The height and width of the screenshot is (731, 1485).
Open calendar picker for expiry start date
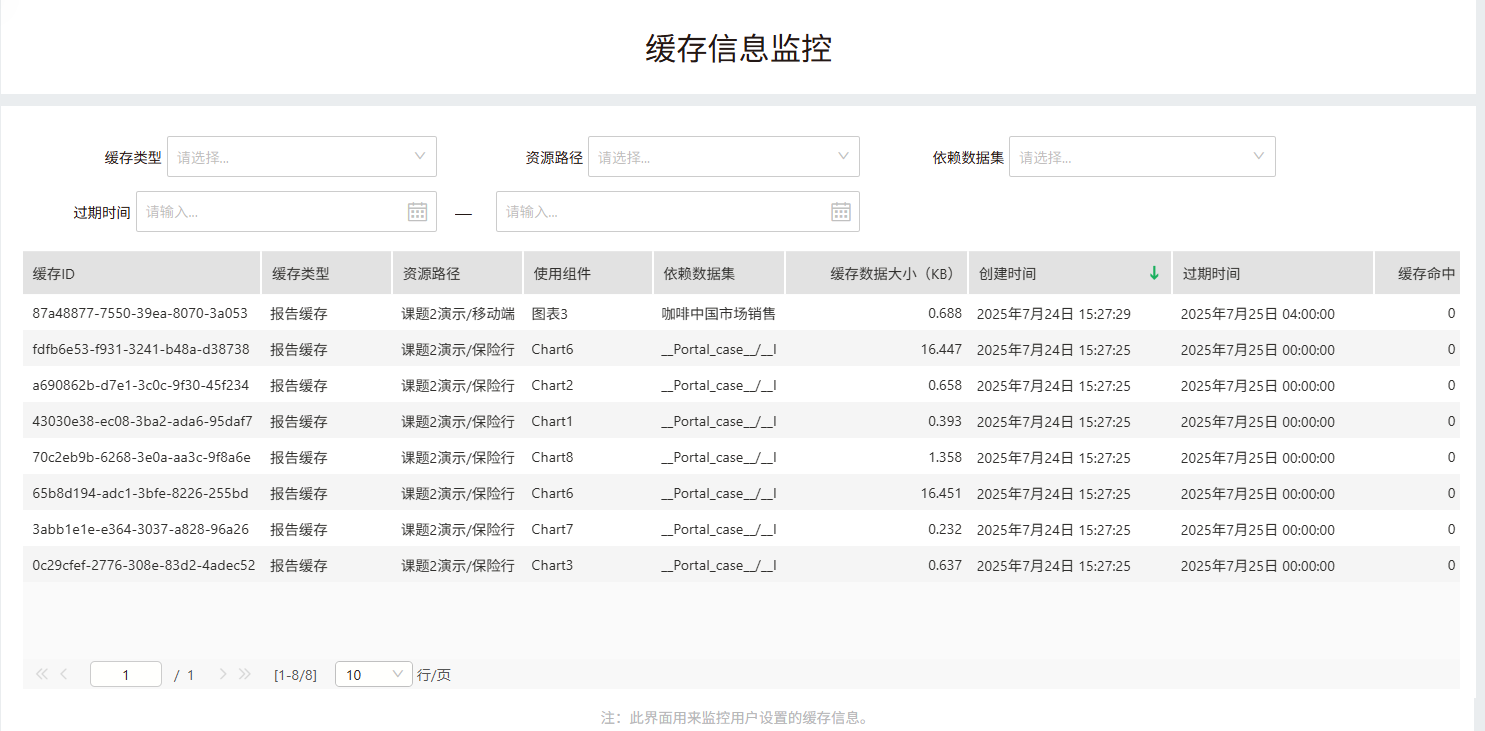point(417,212)
